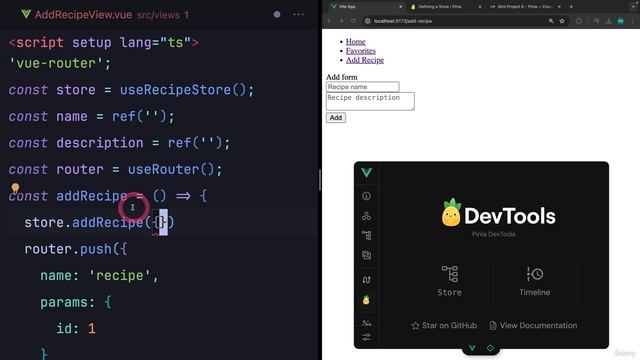
Task: Click the localhost:5173/add-recipe address bar
Action: pyautogui.click(x=464, y=21)
